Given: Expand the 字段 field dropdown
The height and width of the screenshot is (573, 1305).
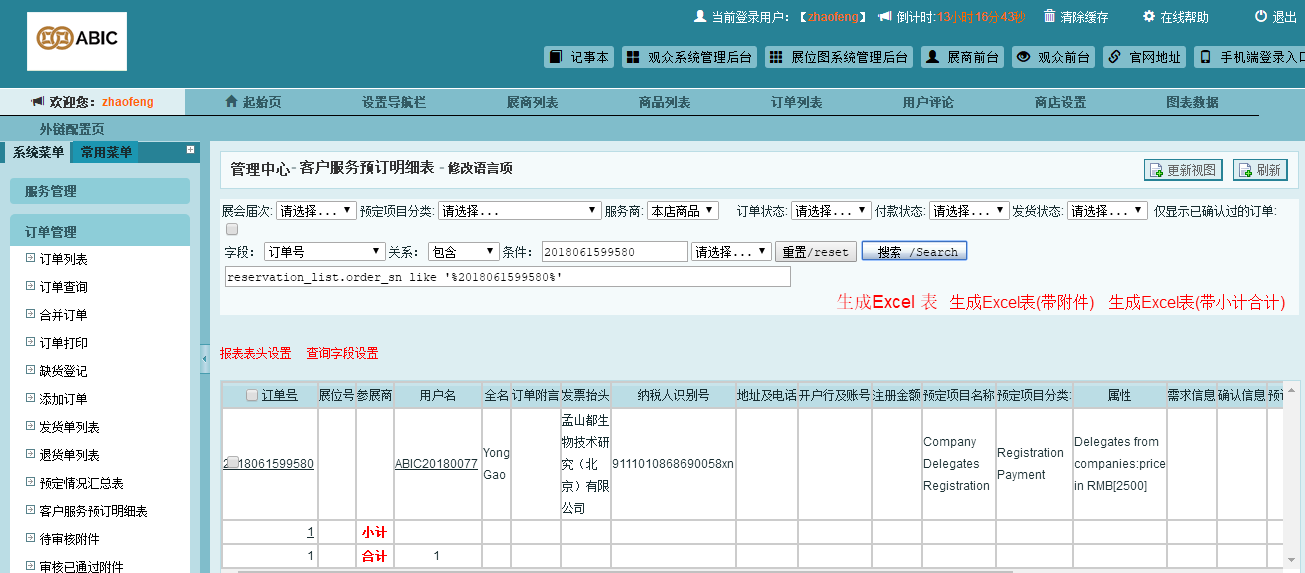Looking at the screenshot, I should pyautogui.click(x=324, y=252).
